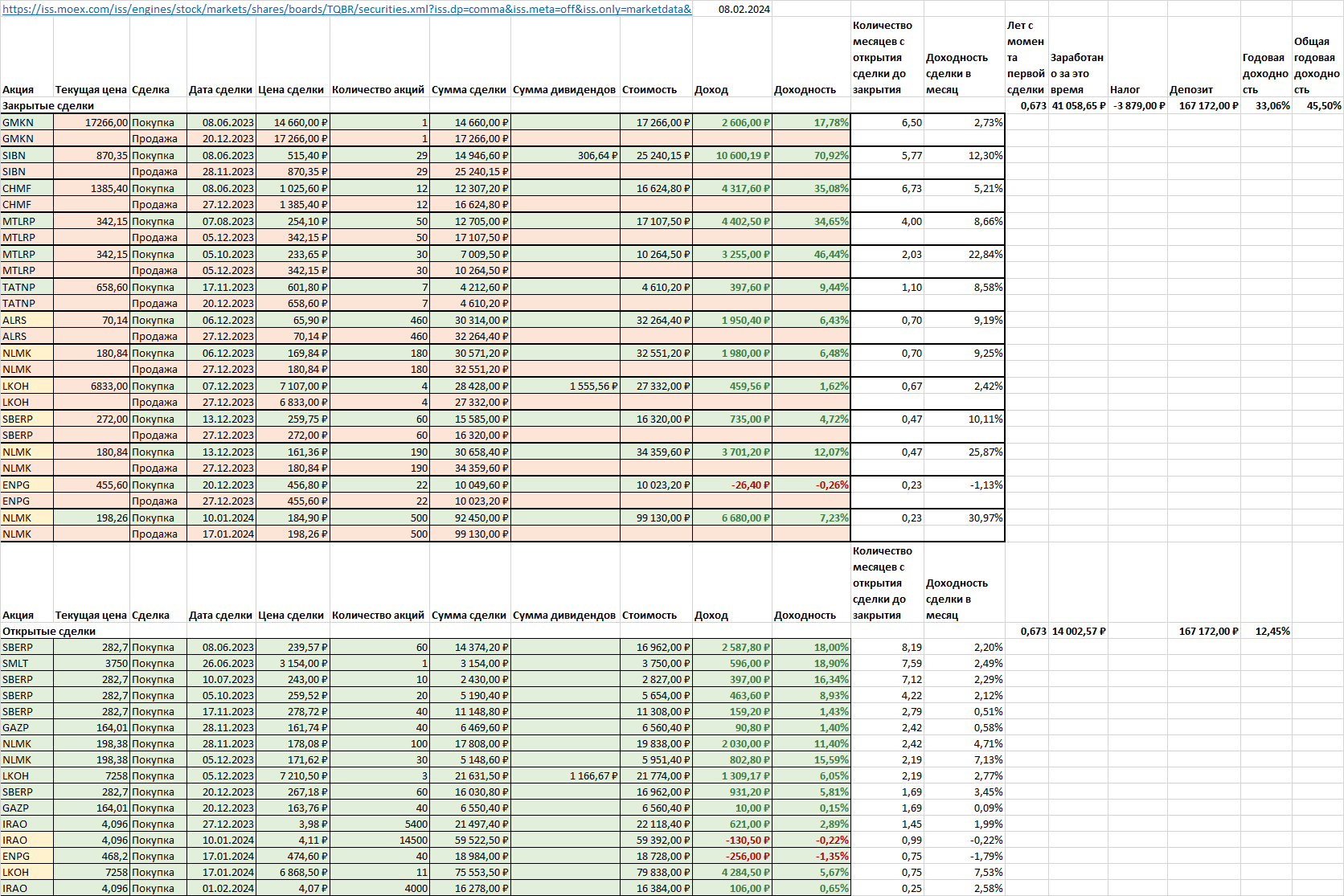
Task: Select the earned amount cell 41 058,65 ₽
Action: (1079, 105)
